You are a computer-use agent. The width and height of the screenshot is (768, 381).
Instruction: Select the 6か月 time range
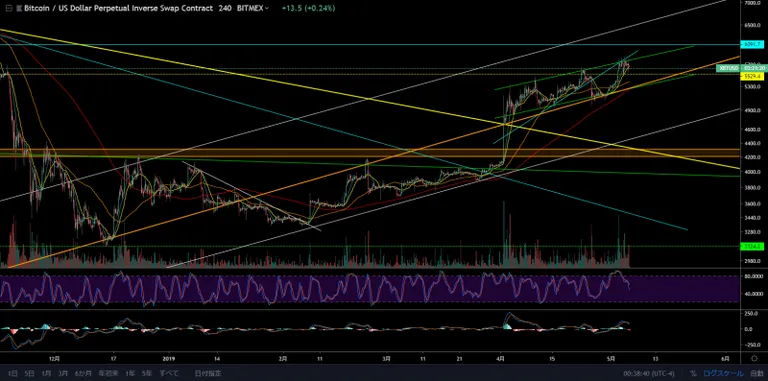[82, 374]
